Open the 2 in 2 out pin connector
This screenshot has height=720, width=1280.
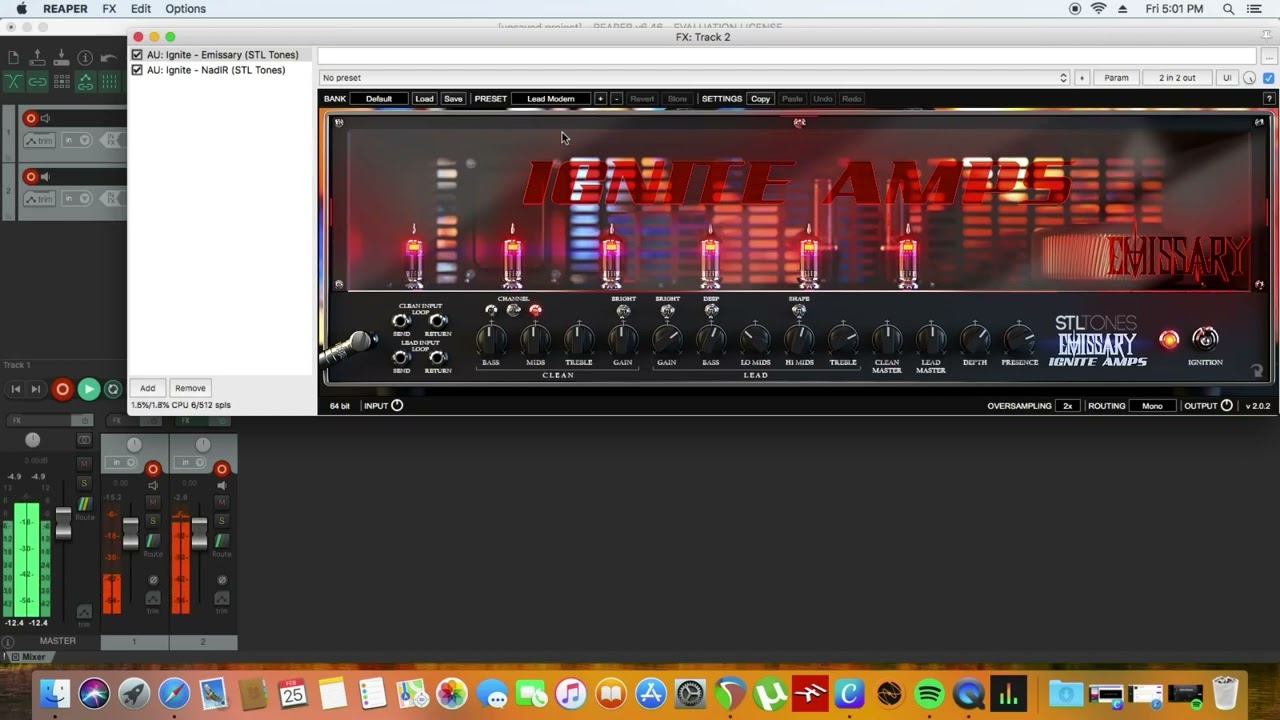click(x=1177, y=78)
